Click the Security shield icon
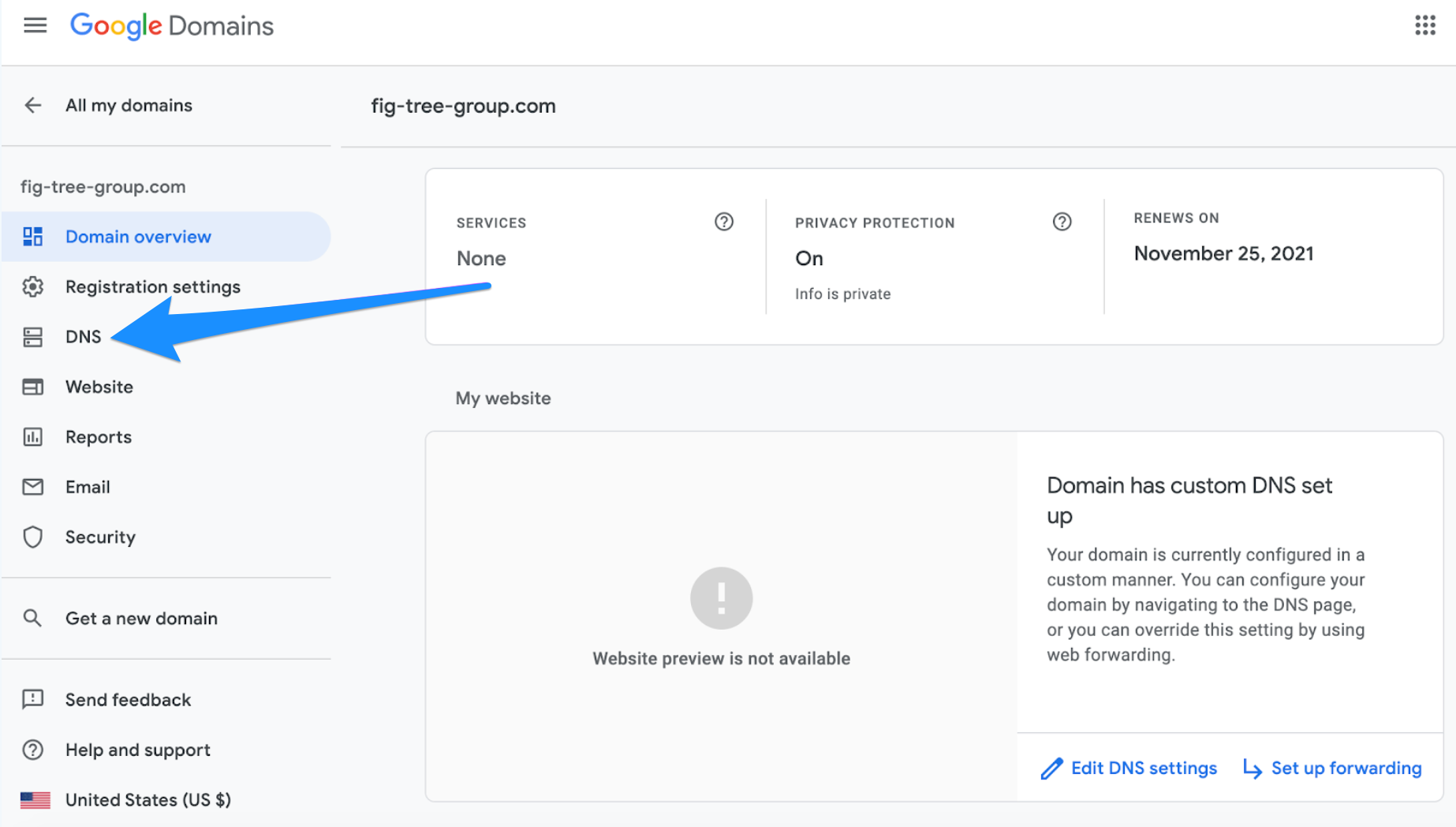Viewport: 1456px width, 827px height. (33, 537)
